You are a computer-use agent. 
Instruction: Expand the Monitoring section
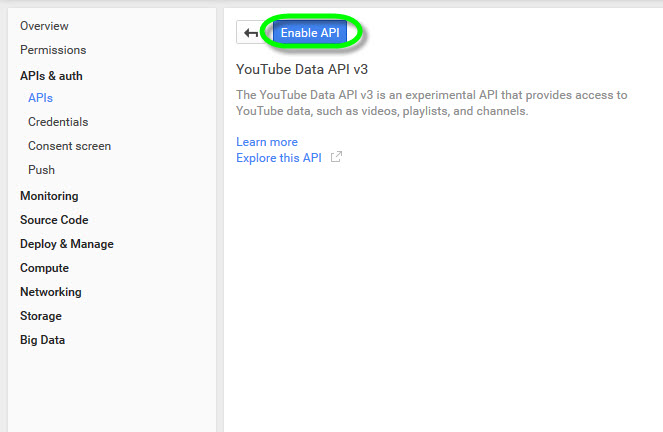49,196
